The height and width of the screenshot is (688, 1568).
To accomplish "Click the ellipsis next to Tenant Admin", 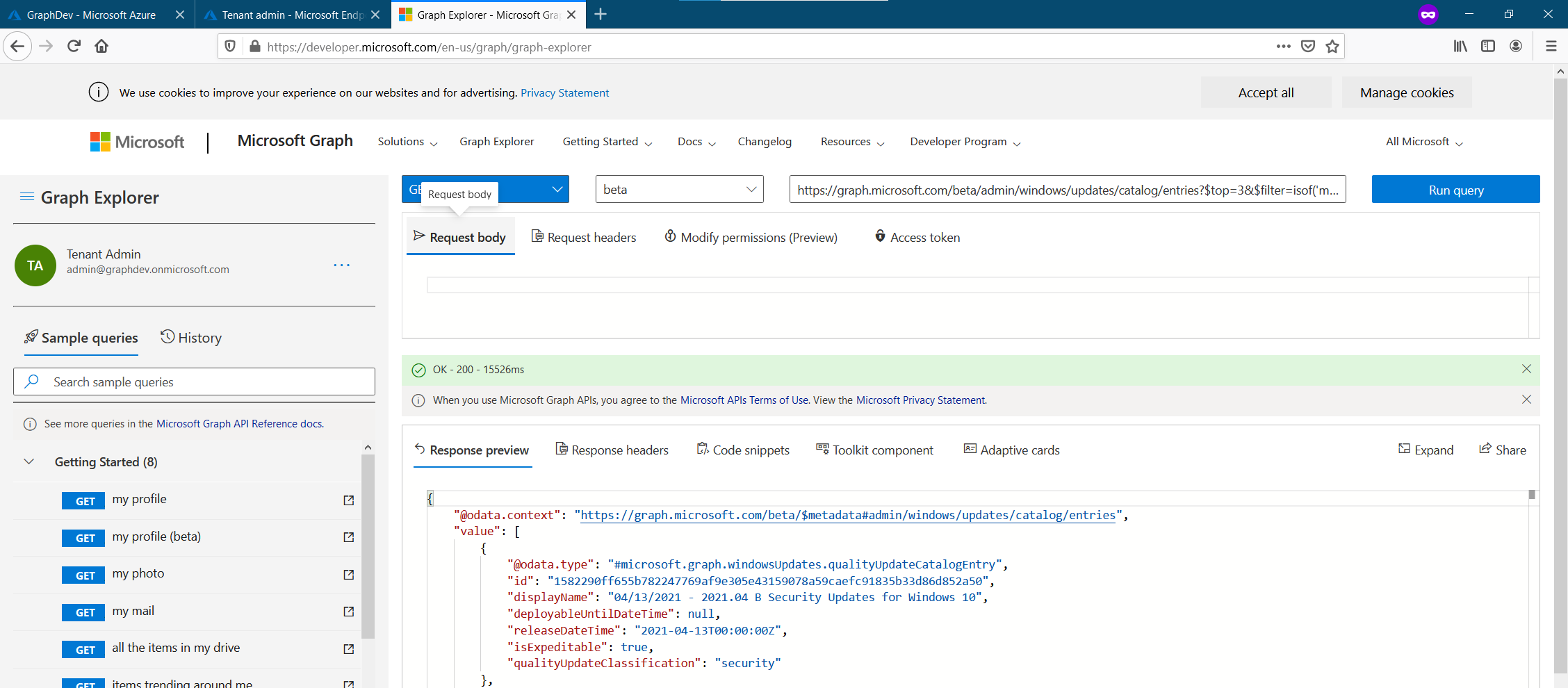I will click(x=341, y=265).
